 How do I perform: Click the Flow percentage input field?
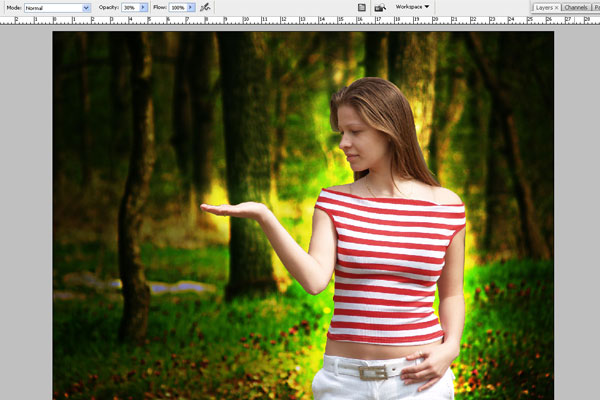176,7
